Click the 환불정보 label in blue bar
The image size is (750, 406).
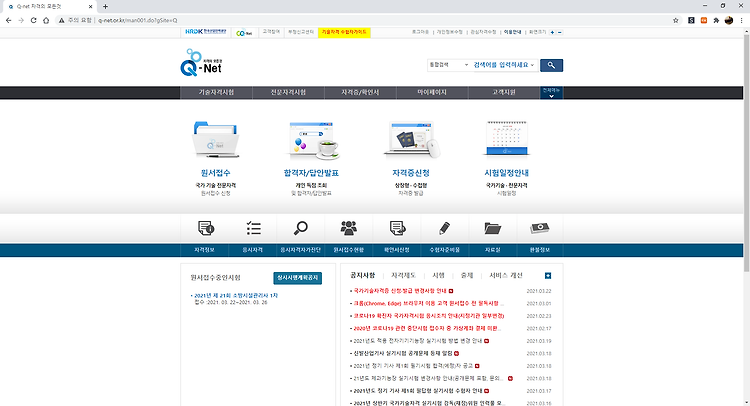pos(540,250)
